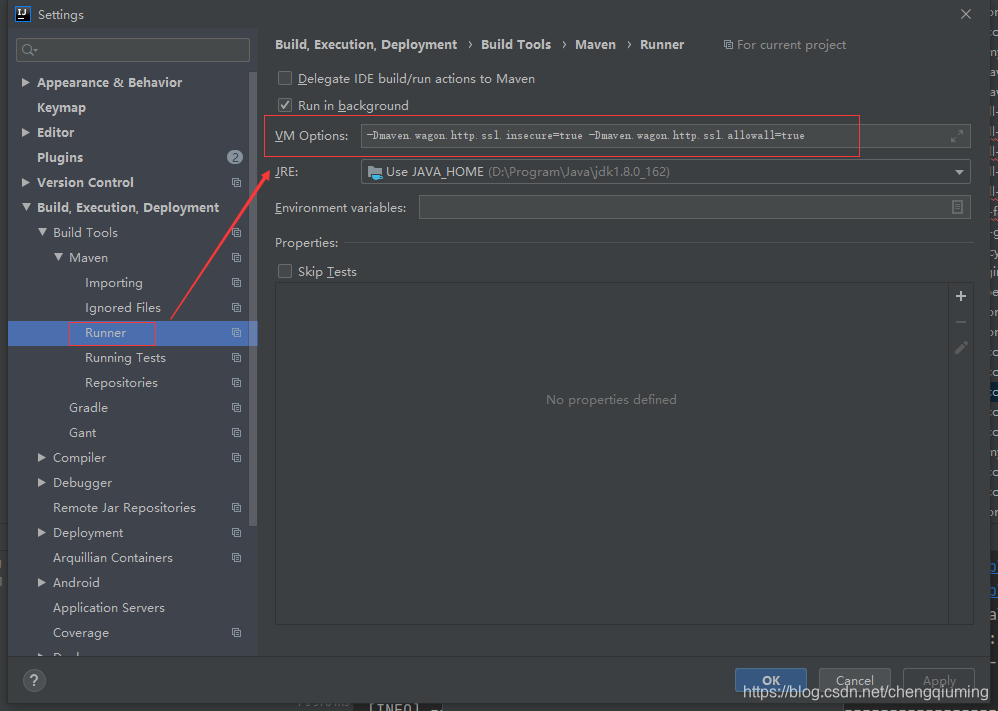Click the IntelliJ logo in title bar
Screen dimensions: 998x711
pyautogui.click(x=23, y=14)
